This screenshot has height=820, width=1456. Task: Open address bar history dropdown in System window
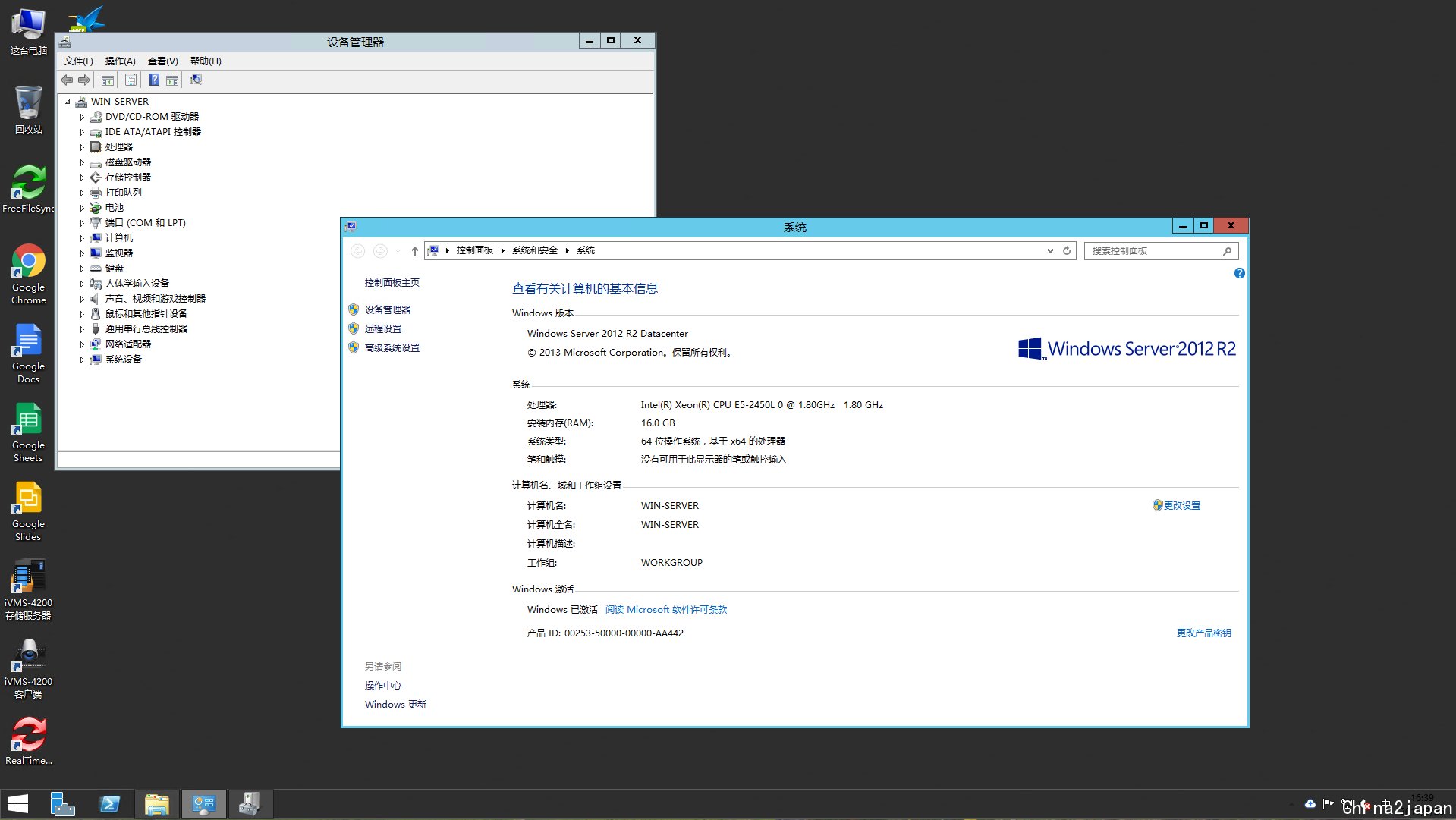[x=1050, y=251]
